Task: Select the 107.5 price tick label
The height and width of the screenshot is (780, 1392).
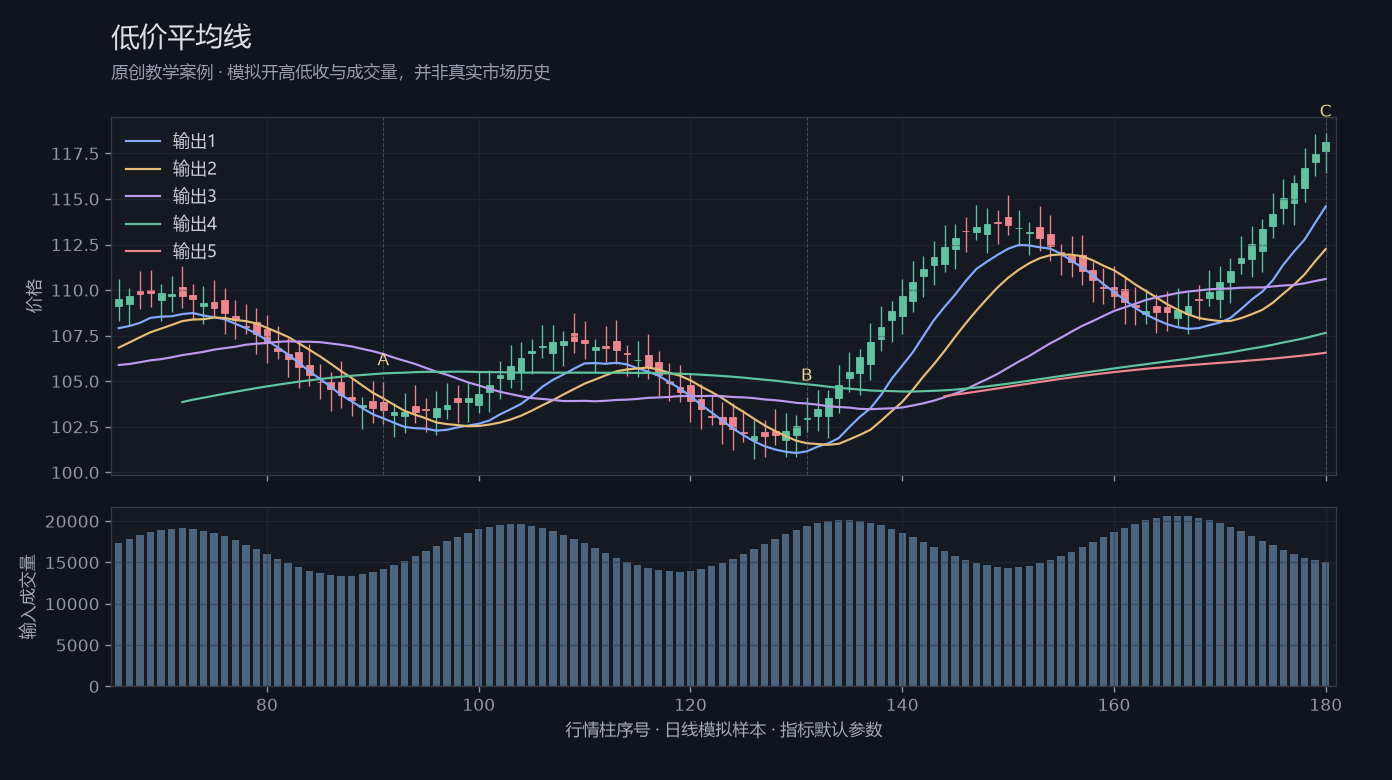Action: click(x=75, y=336)
